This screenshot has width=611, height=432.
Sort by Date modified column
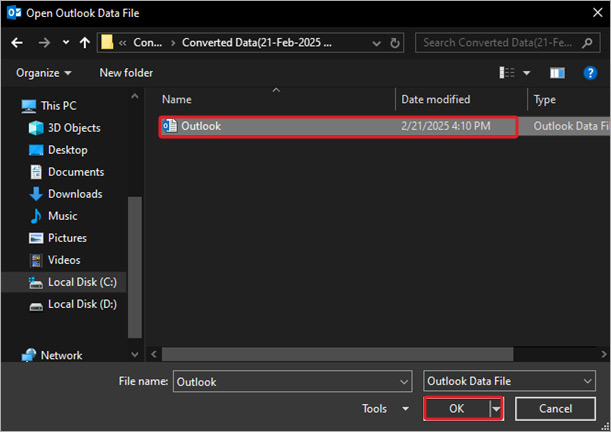pyautogui.click(x=435, y=100)
